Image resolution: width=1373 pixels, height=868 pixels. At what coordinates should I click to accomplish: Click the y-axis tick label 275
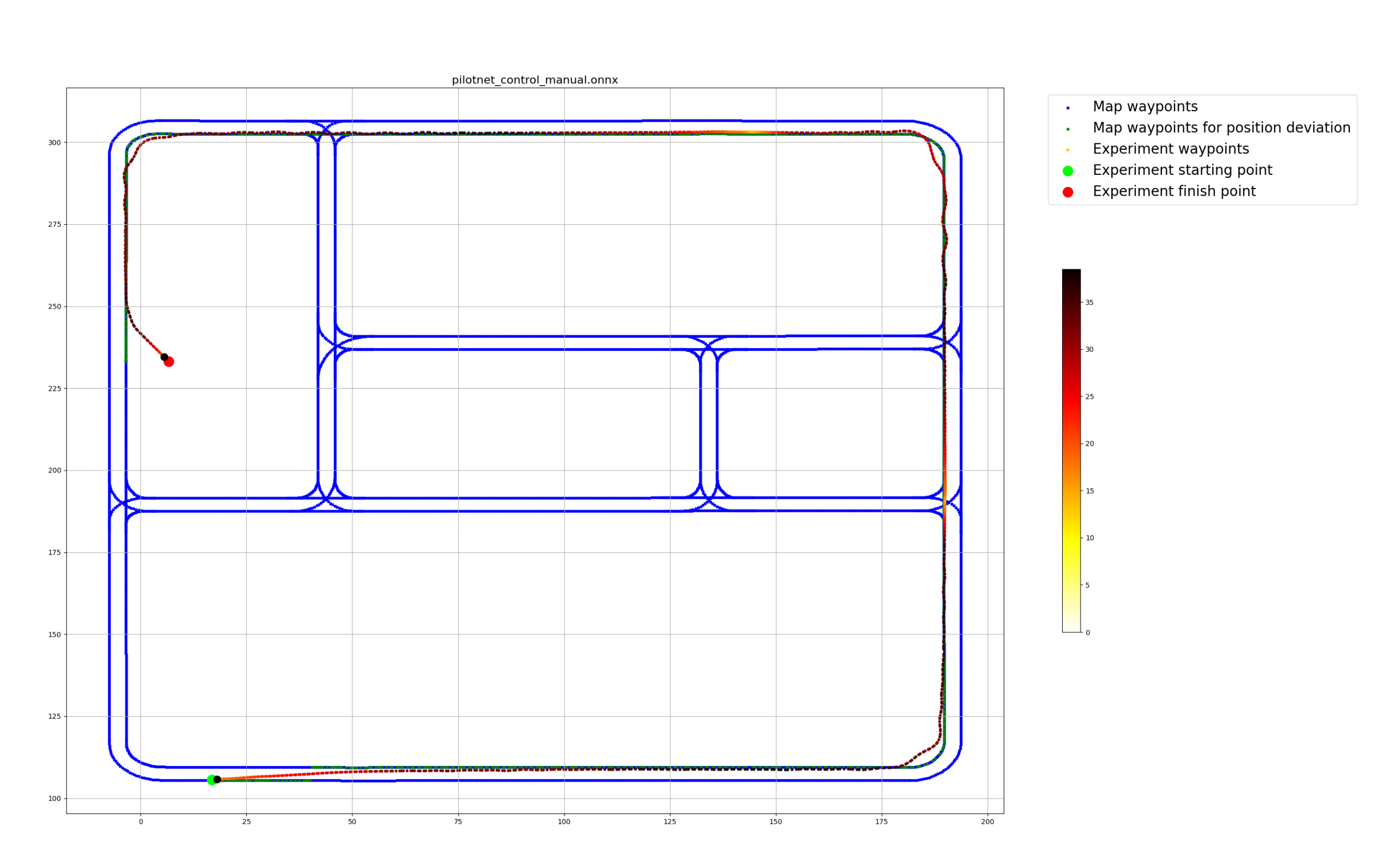(x=54, y=225)
